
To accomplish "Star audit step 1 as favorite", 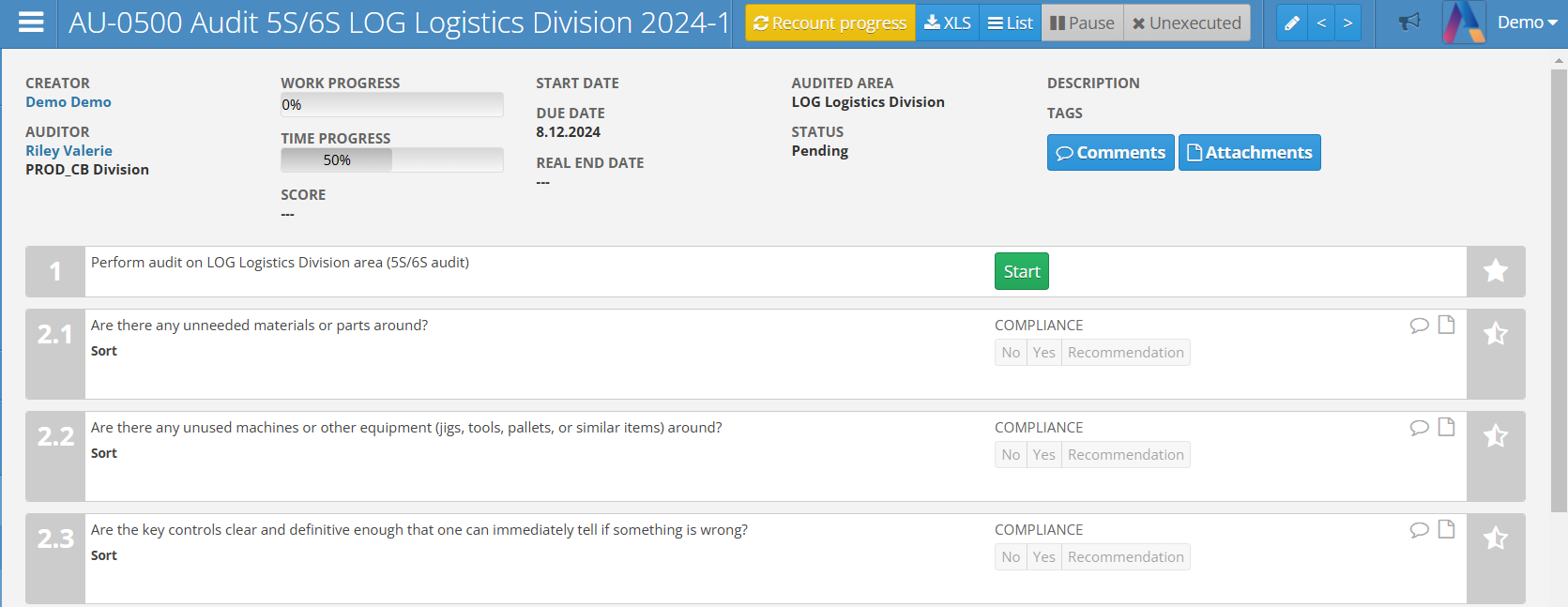I will [x=1495, y=271].
